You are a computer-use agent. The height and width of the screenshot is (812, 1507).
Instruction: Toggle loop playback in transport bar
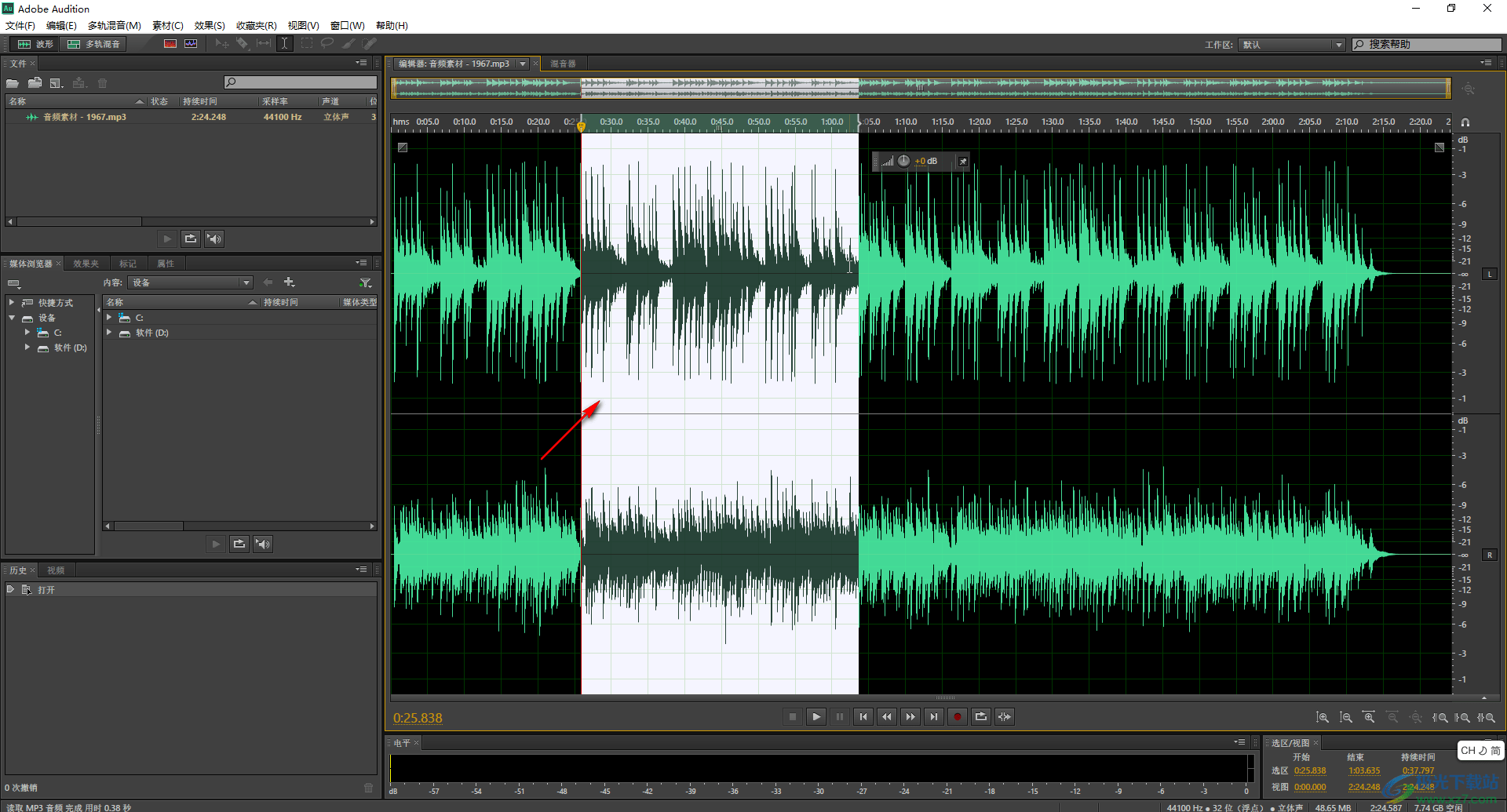point(981,716)
